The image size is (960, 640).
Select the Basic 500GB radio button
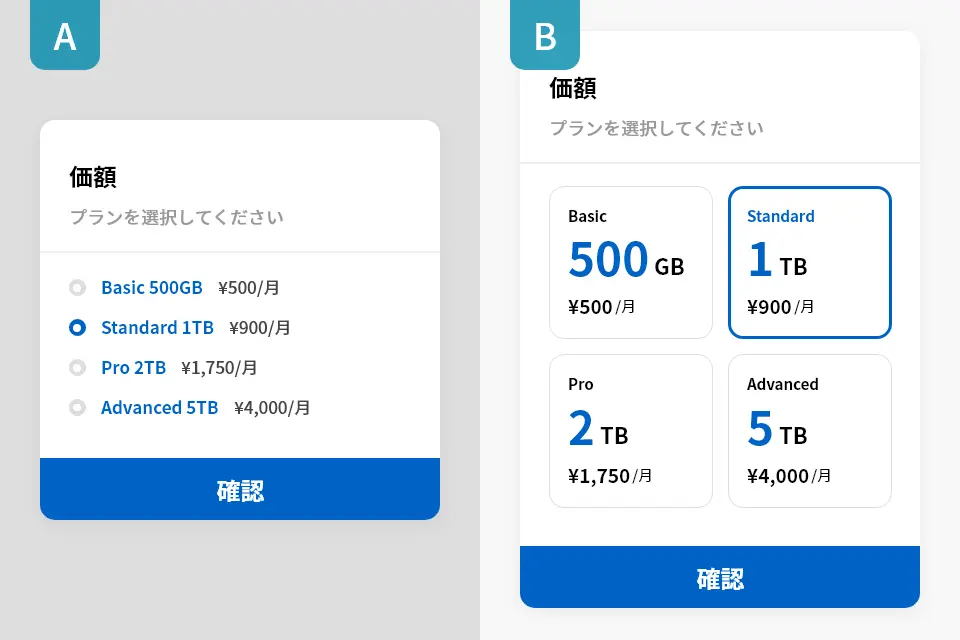pos(77,288)
